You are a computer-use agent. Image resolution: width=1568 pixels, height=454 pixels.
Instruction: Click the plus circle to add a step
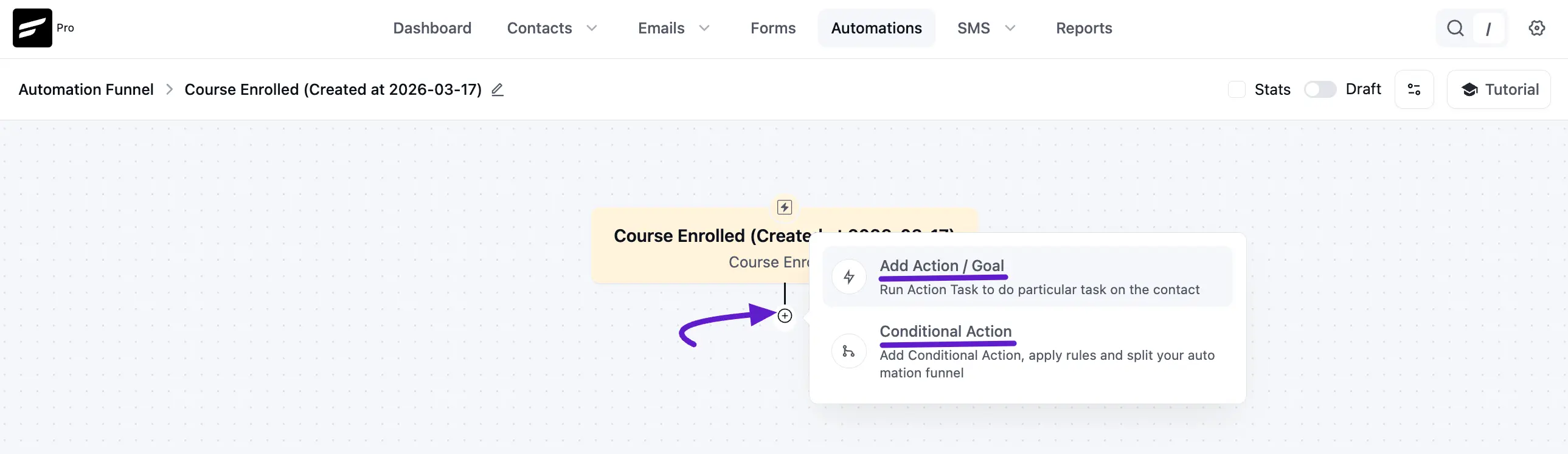tap(785, 316)
